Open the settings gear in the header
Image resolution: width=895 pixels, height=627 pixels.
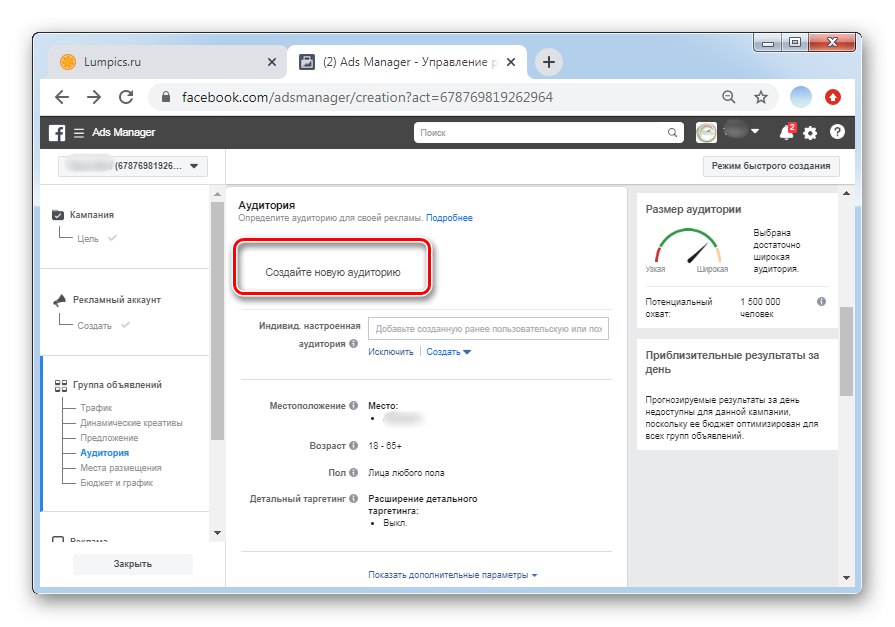[810, 133]
